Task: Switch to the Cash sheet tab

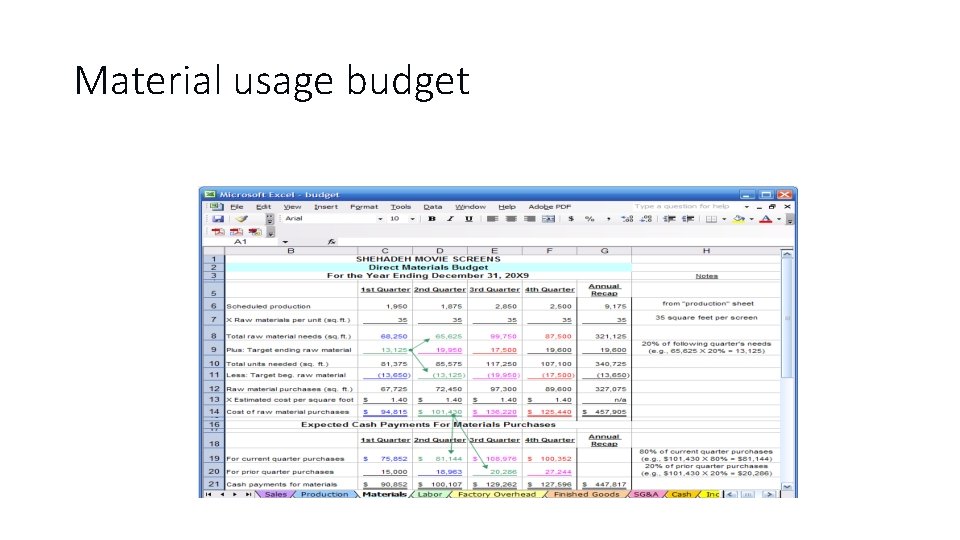Action: pos(681,494)
